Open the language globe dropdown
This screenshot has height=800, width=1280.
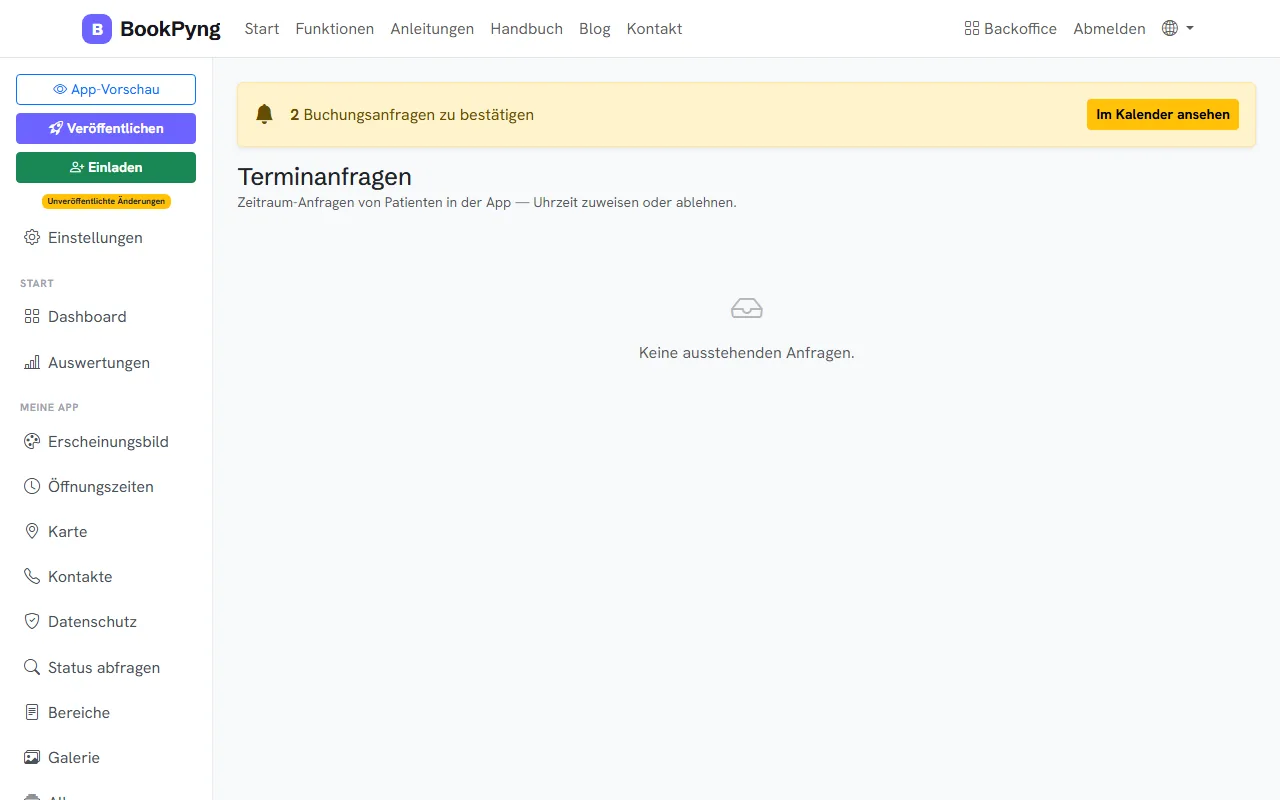point(1178,29)
